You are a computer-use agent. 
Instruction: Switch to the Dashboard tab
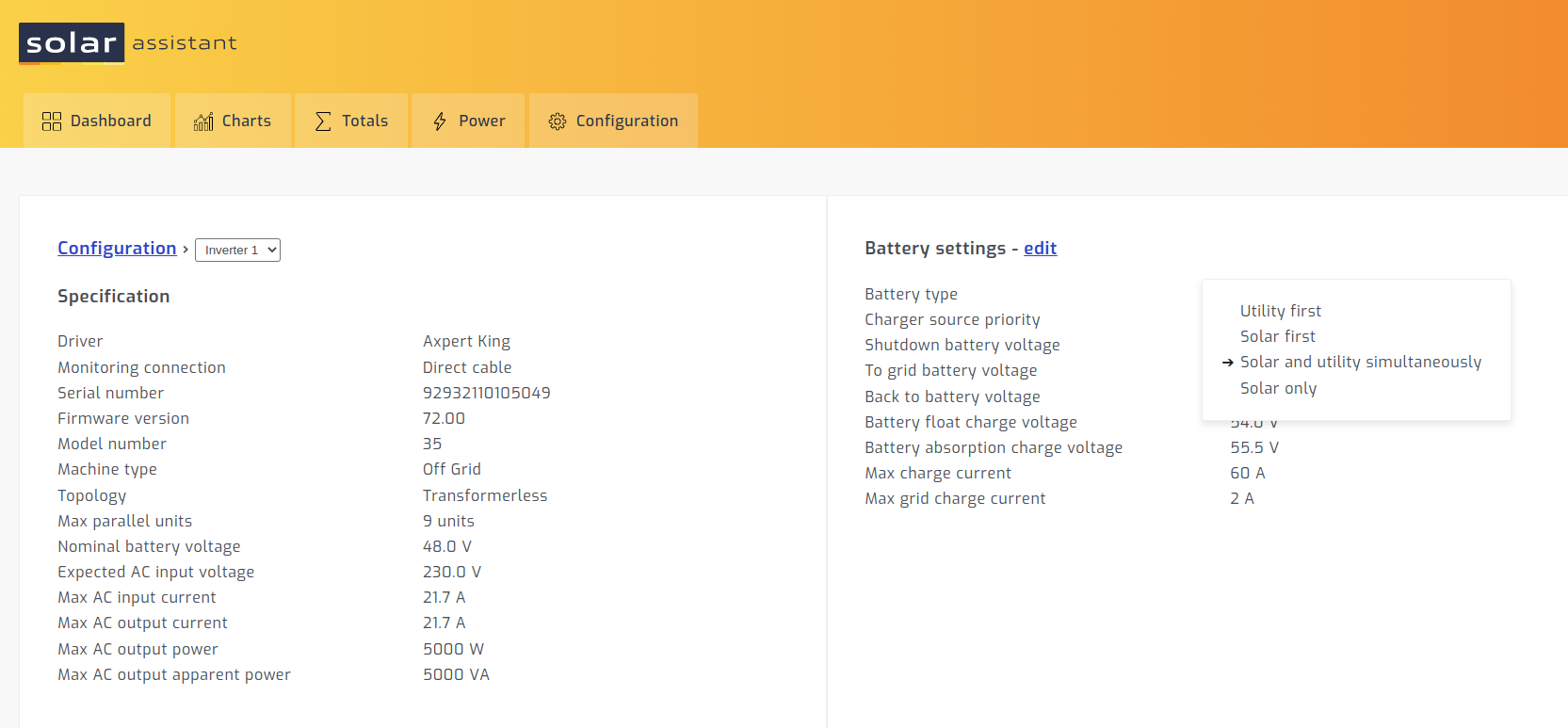pos(97,121)
